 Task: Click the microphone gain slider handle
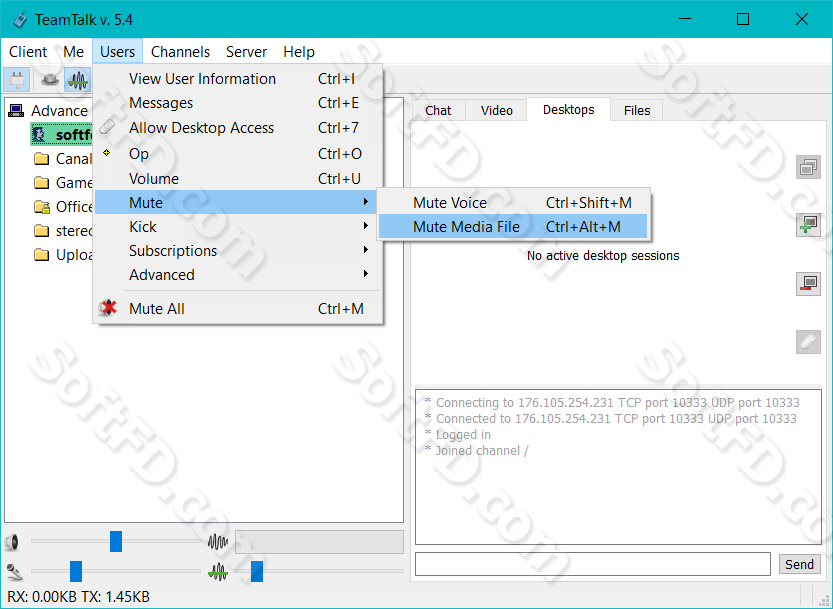click(76, 571)
